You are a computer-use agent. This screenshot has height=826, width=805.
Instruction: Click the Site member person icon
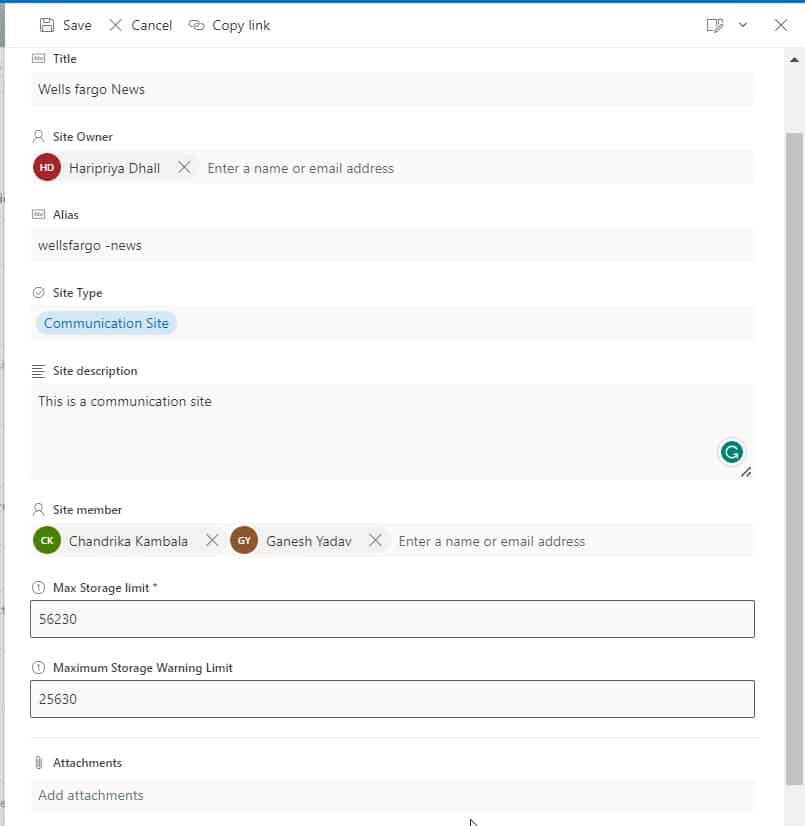(38, 510)
